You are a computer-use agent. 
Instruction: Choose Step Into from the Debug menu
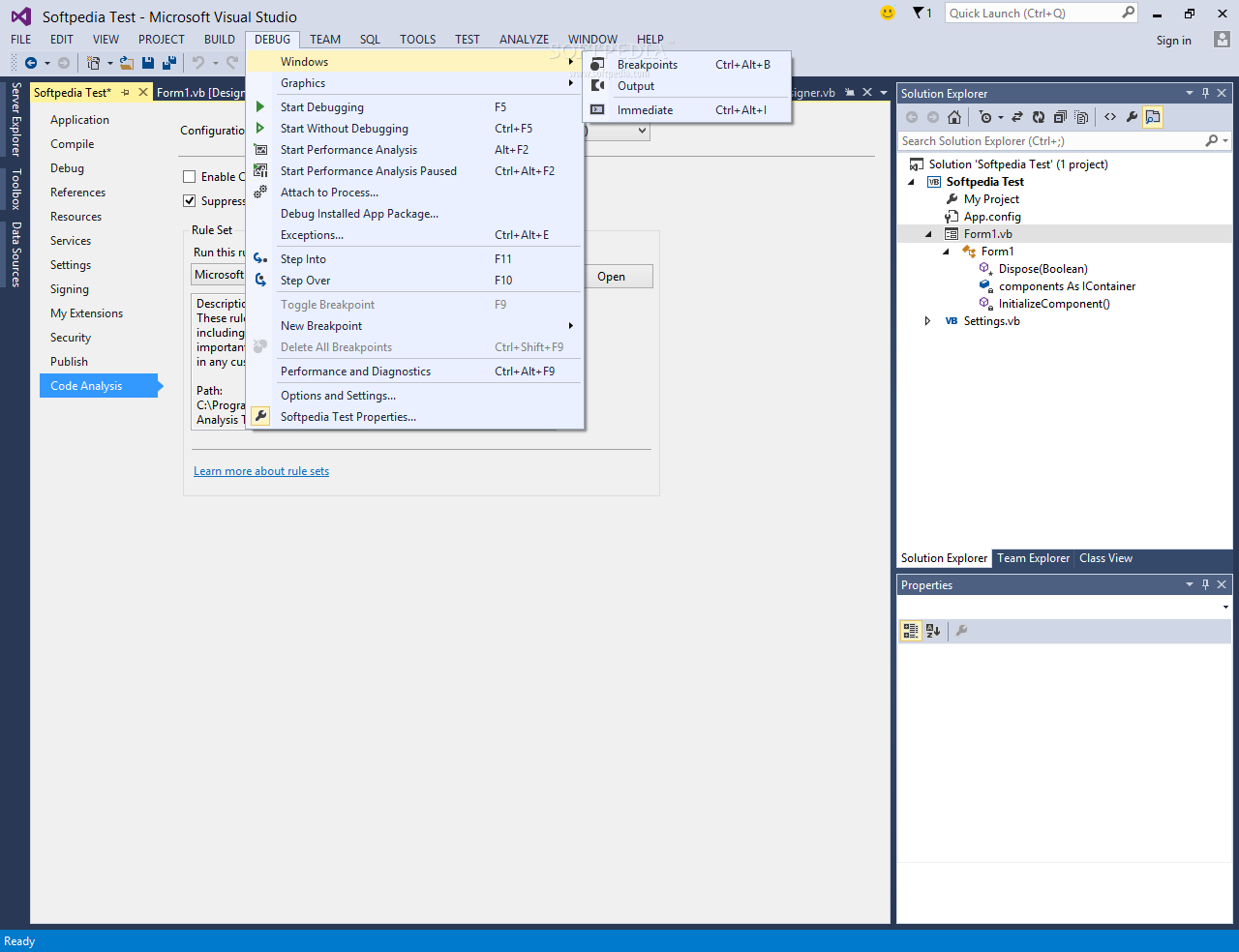pos(415,259)
